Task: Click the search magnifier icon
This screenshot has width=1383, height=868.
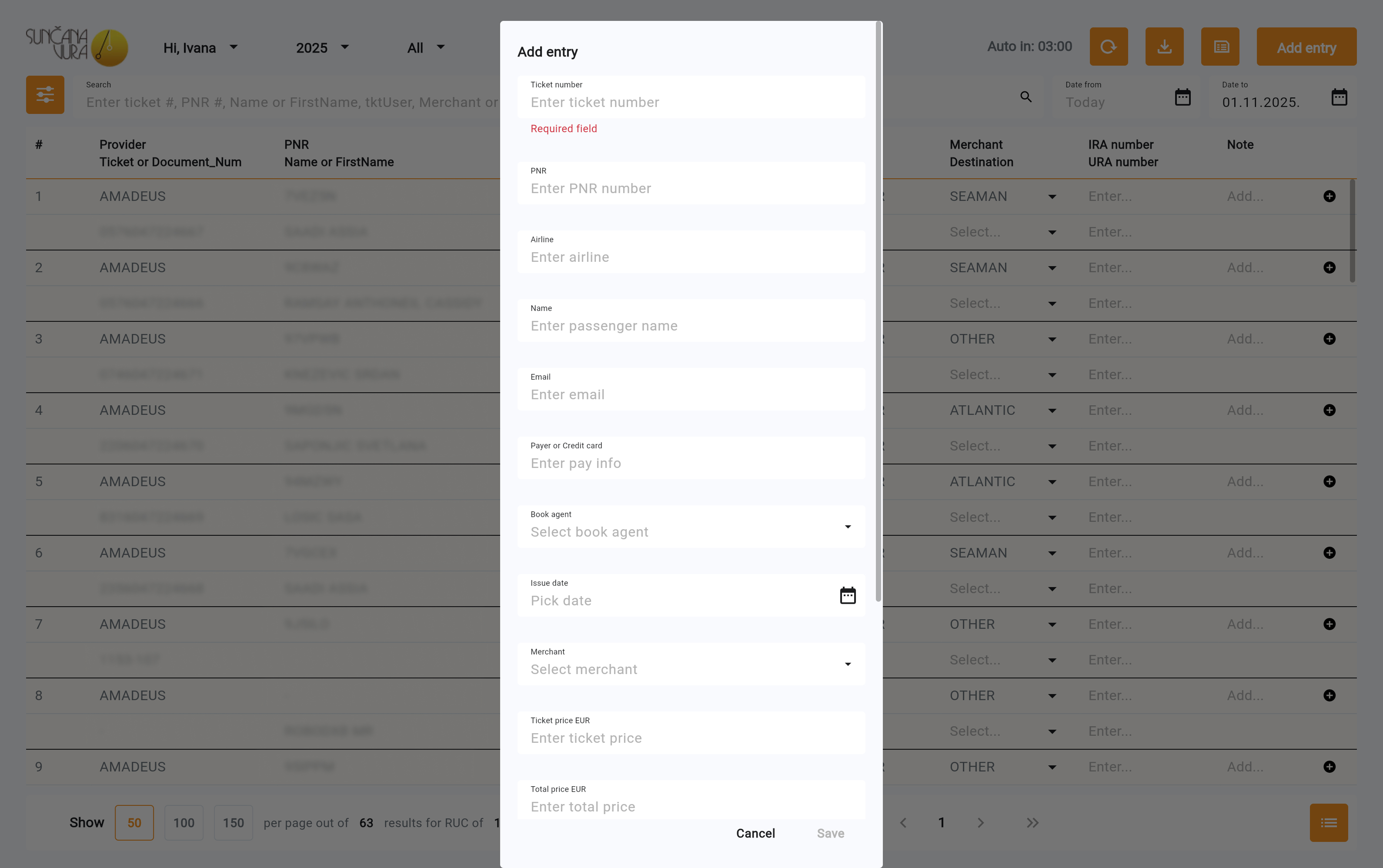Action: coord(1026,97)
